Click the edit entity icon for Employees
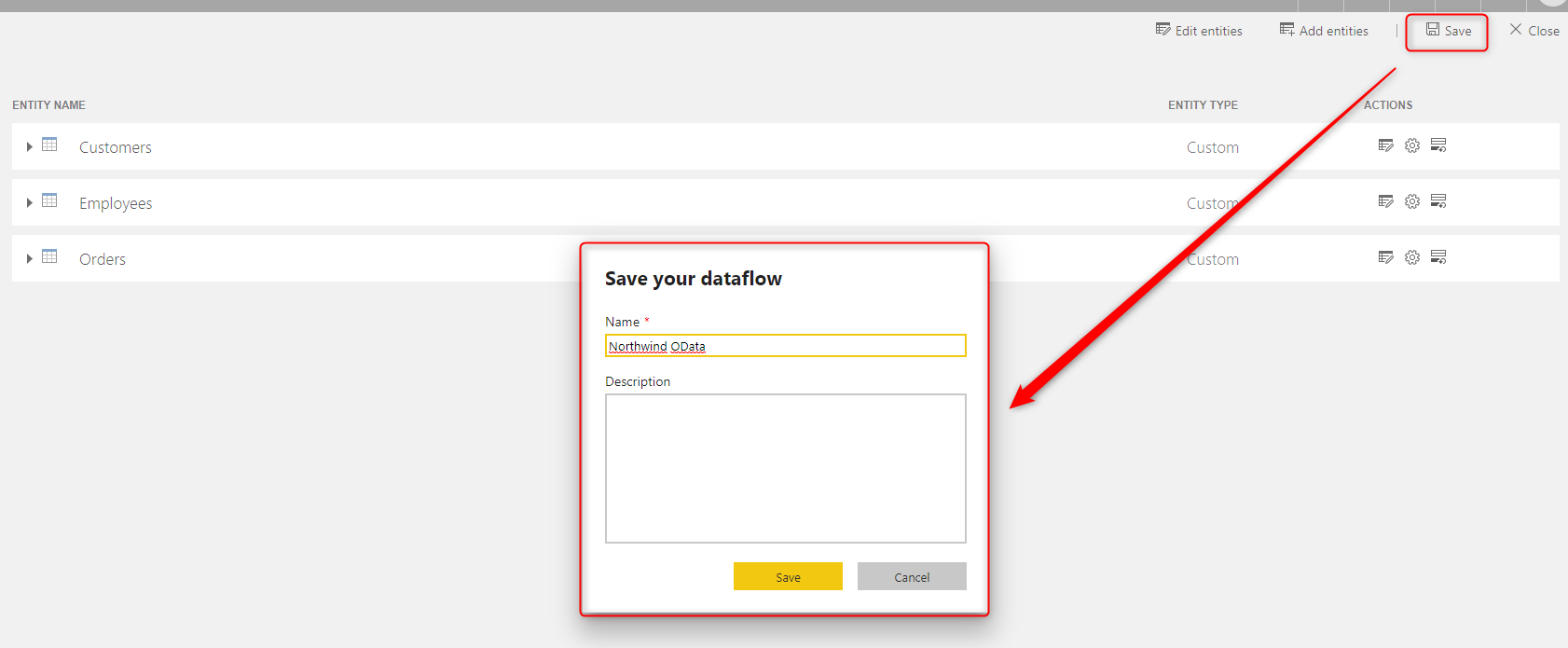Viewport: 1568px width, 648px height. click(x=1385, y=201)
